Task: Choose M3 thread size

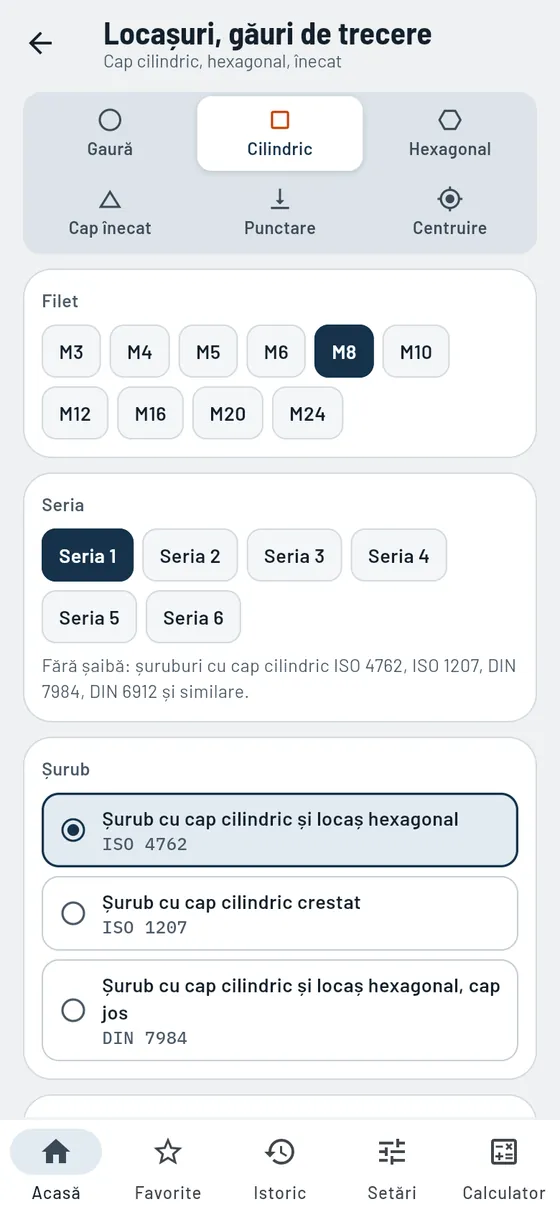Action: click(71, 351)
